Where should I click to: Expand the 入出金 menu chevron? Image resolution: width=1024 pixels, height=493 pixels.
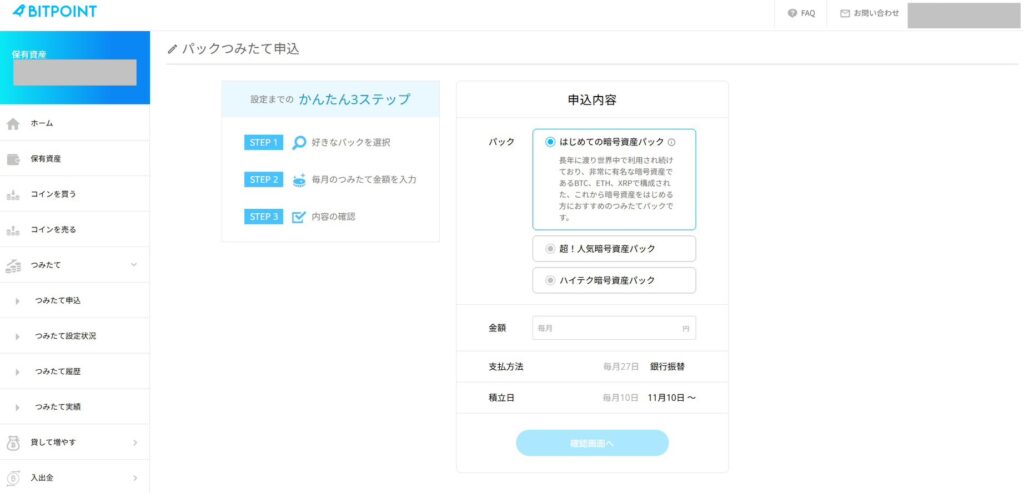134,478
